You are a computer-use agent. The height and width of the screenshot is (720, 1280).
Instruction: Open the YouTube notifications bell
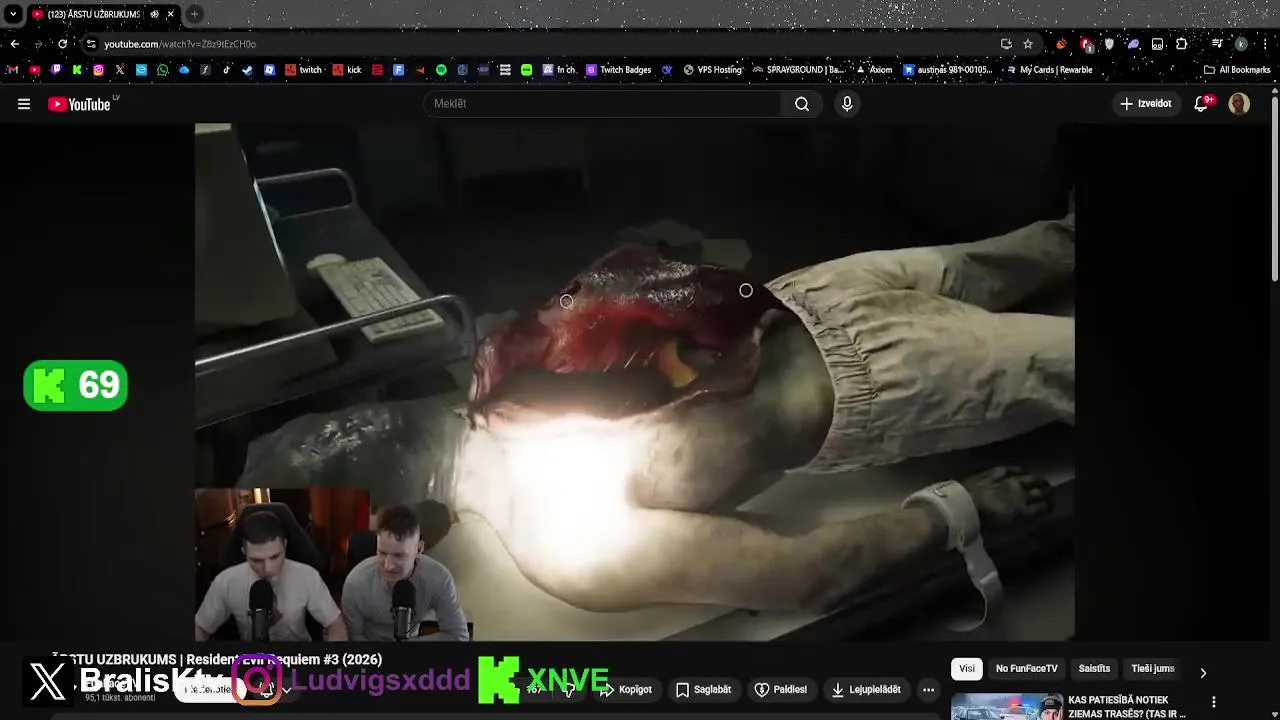pyautogui.click(x=1203, y=104)
